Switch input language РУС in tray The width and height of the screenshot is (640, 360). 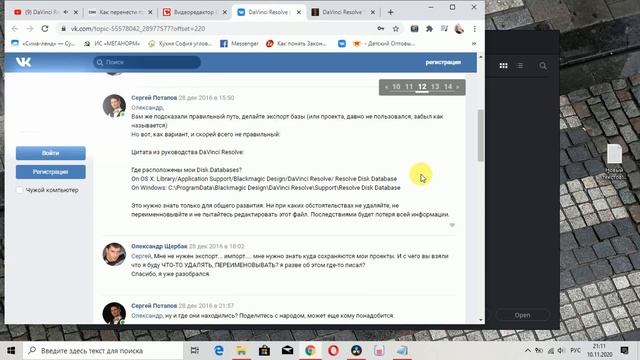(575, 351)
